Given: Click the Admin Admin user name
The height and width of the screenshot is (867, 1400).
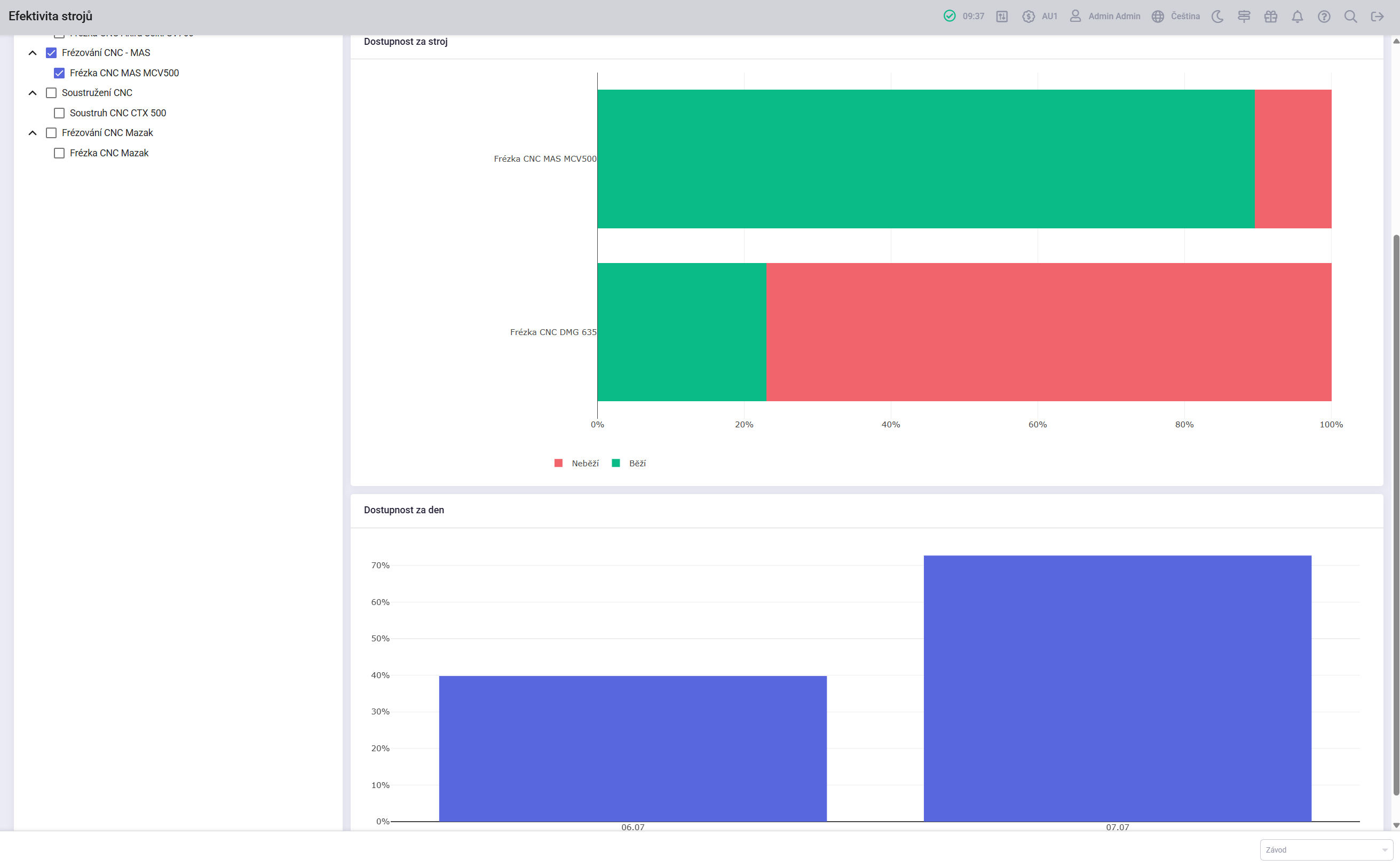Looking at the screenshot, I should [1114, 17].
